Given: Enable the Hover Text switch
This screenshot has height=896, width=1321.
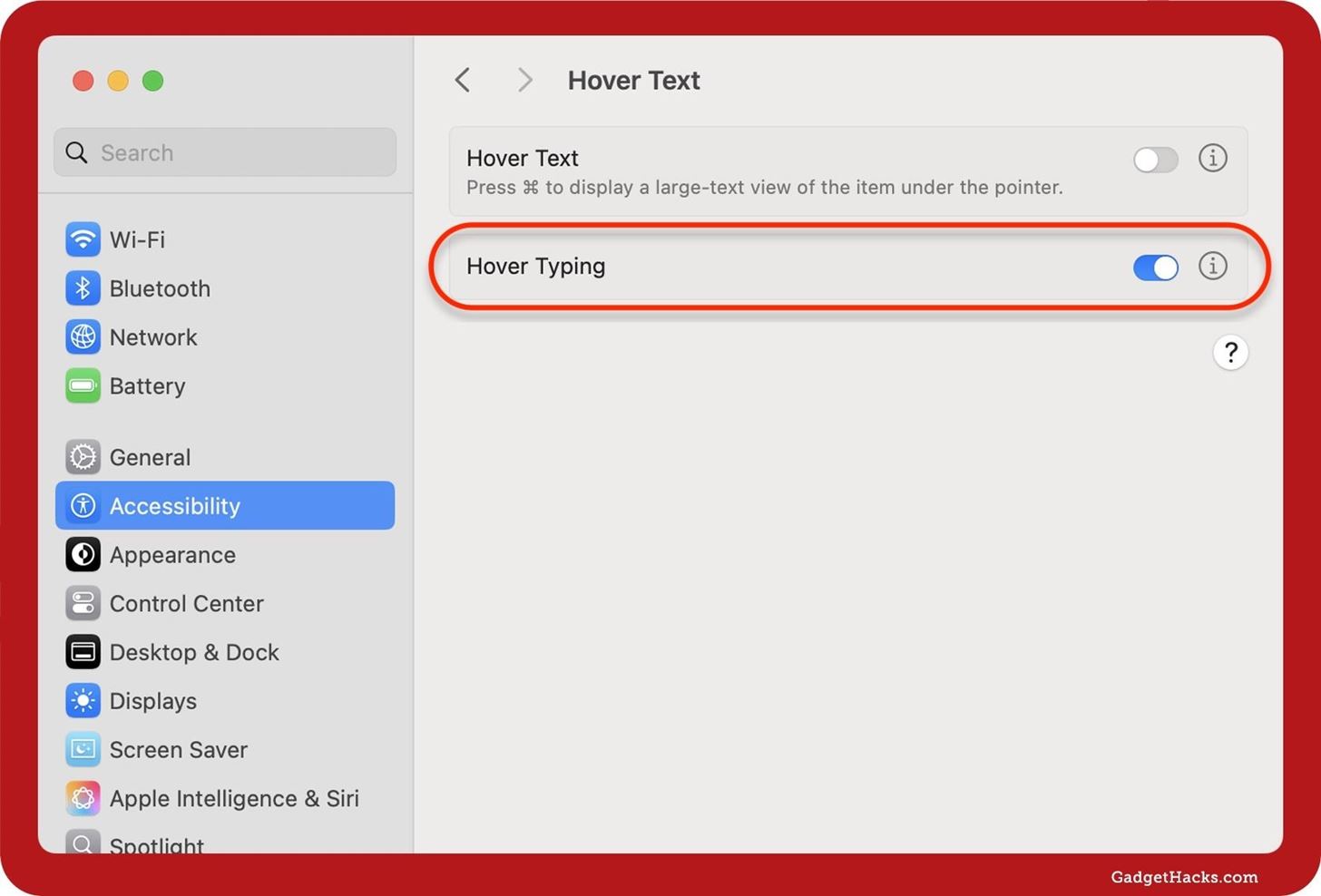Looking at the screenshot, I should (x=1155, y=159).
